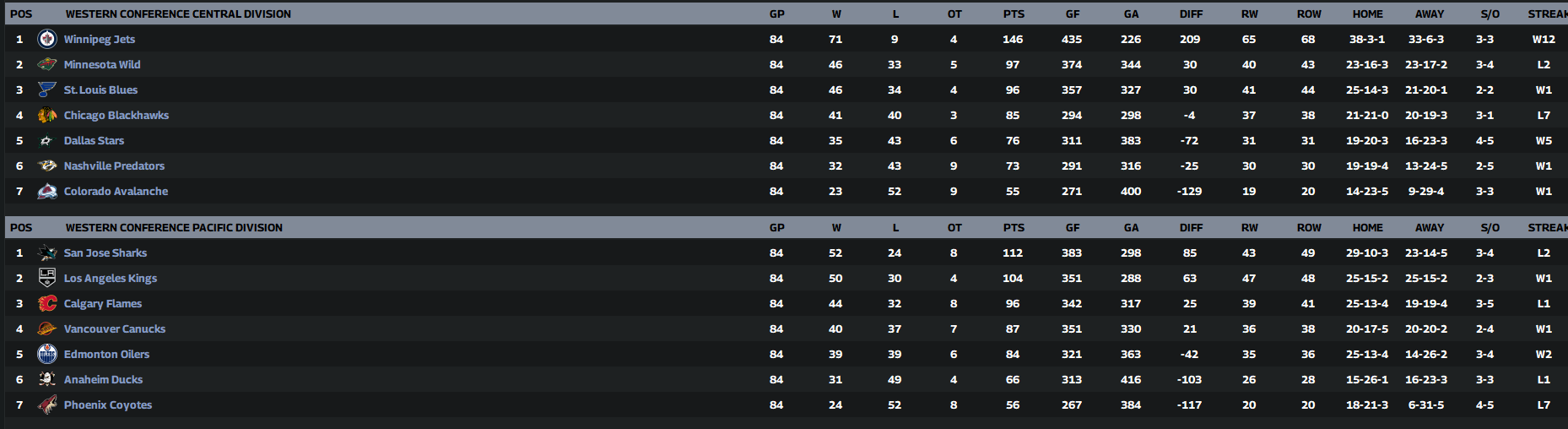Click the Edmonton Oilers logo icon
The width and height of the screenshot is (1568, 429).
coord(47,354)
